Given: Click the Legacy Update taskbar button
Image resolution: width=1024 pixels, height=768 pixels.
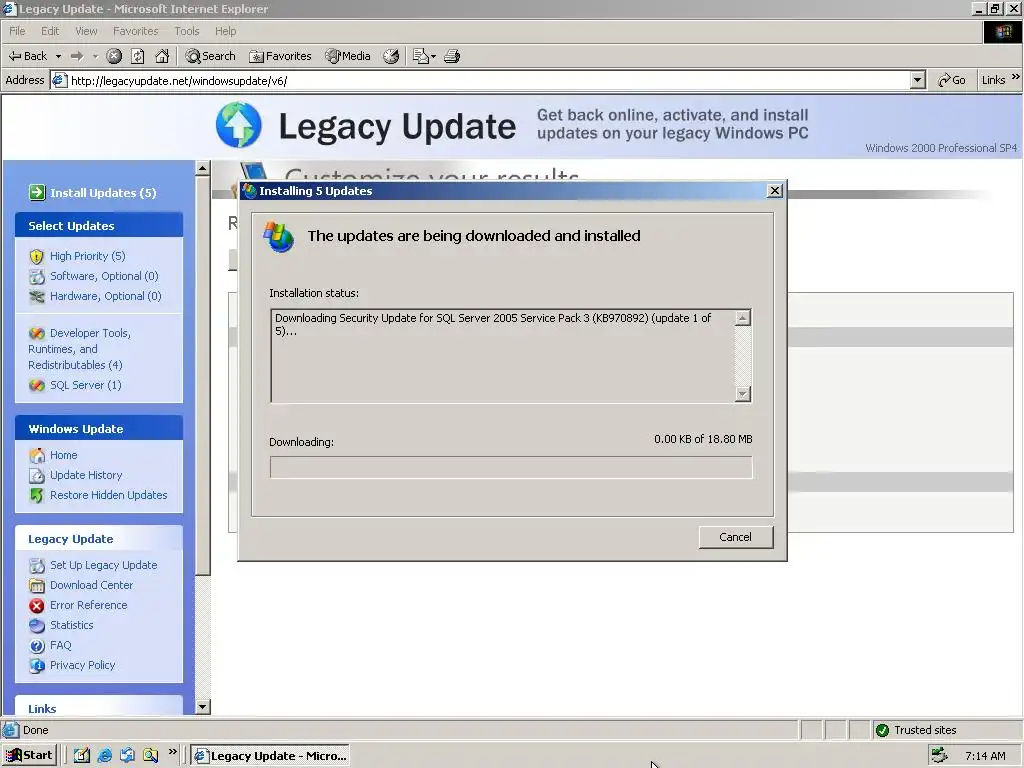Looking at the screenshot, I should pyautogui.click(x=270, y=756).
